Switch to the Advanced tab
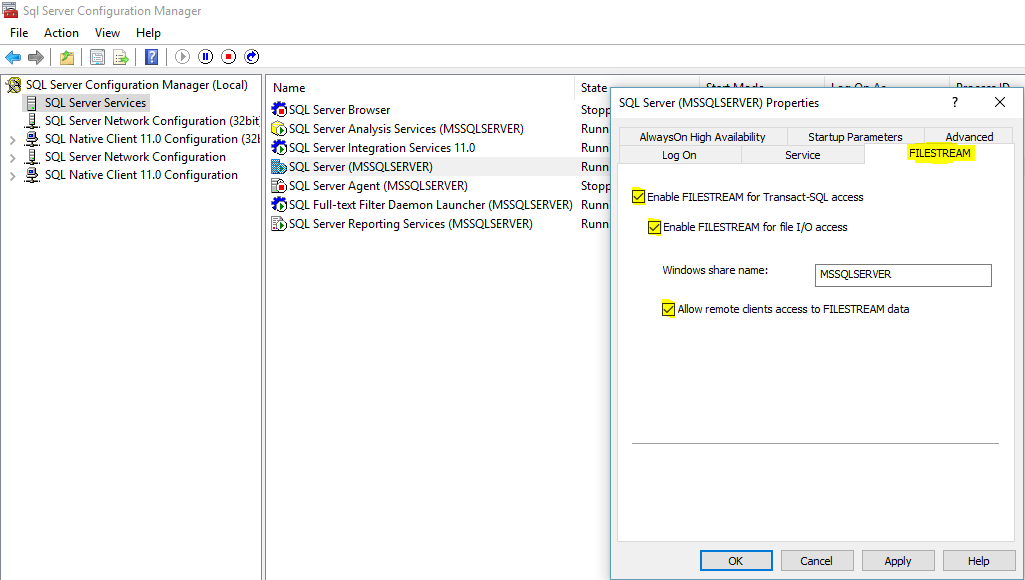Image resolution: width=1025 pixels, height=580 pixels. (x=969, y=137)
